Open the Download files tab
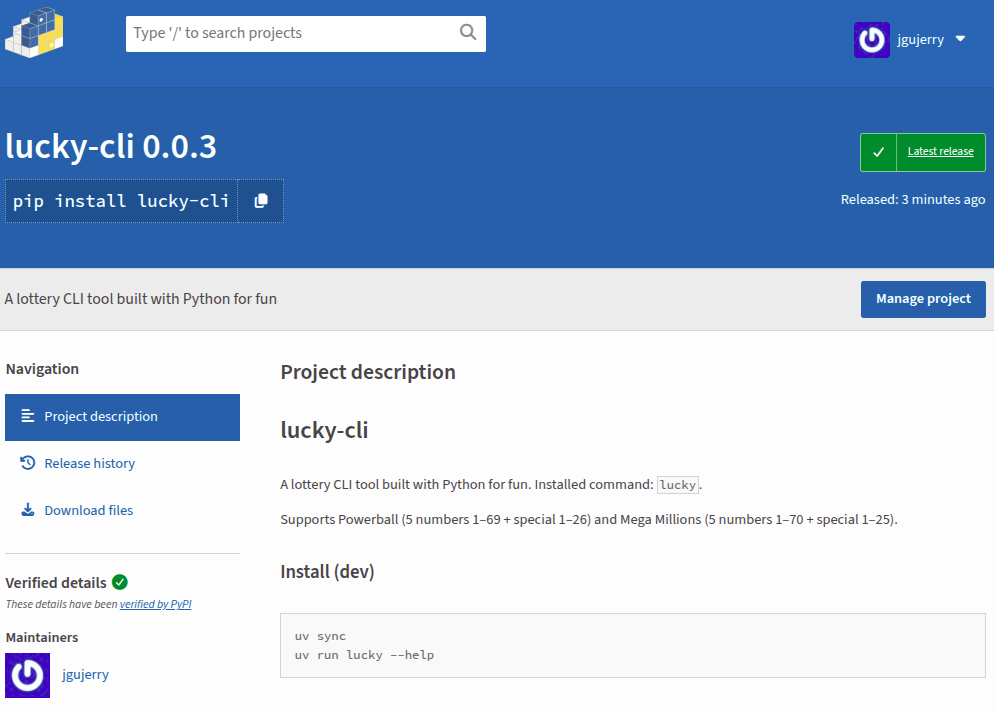The image size is (994, 712). [89, 510]
